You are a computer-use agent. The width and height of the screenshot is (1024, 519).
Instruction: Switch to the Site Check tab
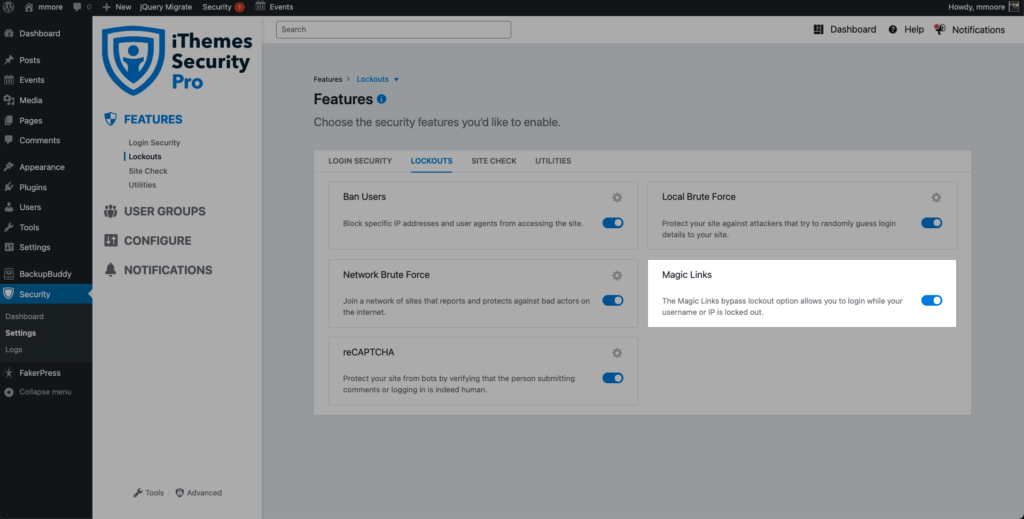click(494, 161)
